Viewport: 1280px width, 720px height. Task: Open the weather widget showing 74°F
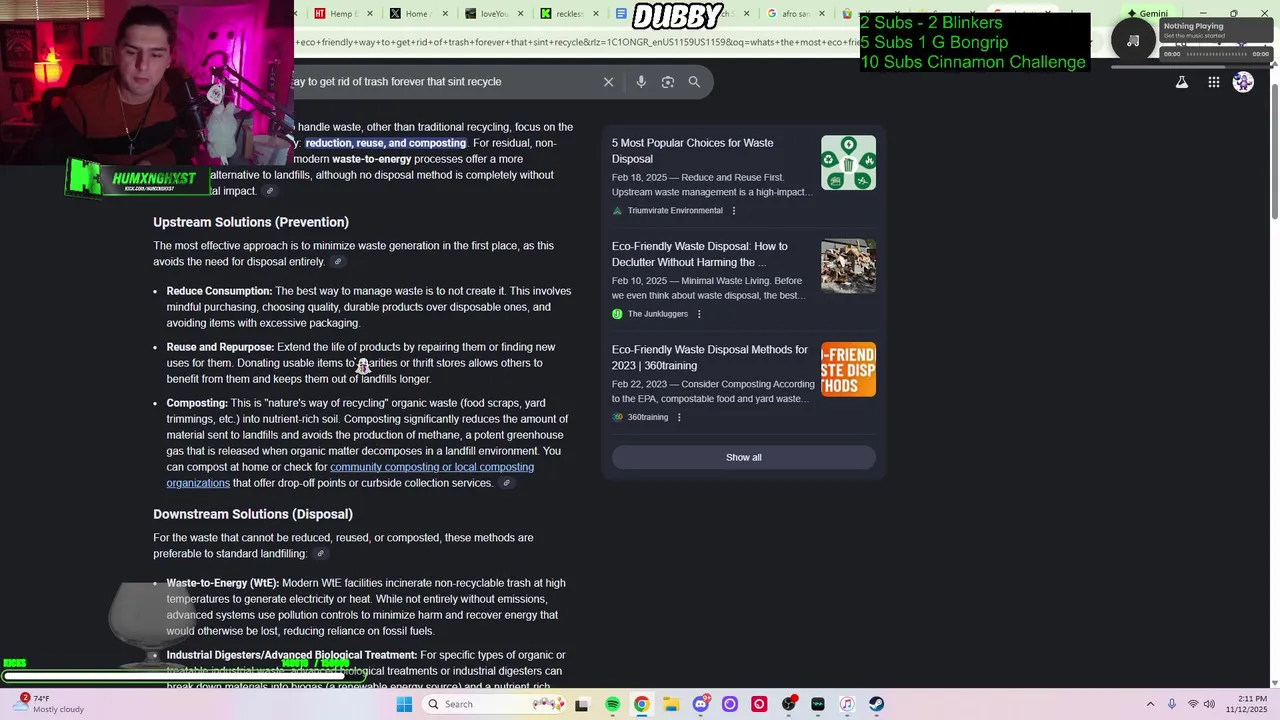point(50,704)
